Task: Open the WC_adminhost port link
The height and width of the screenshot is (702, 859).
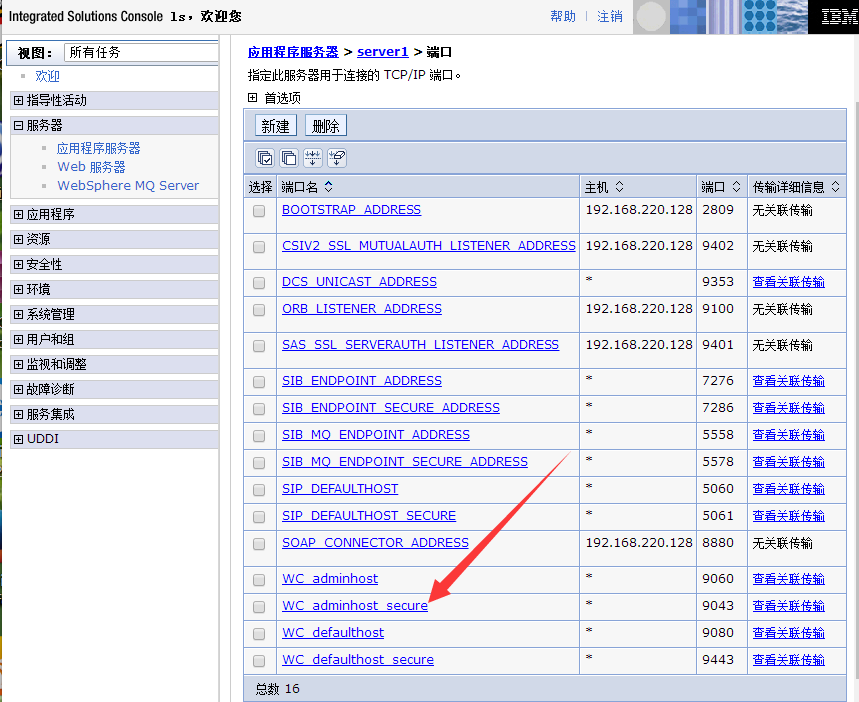Action: 330,579
